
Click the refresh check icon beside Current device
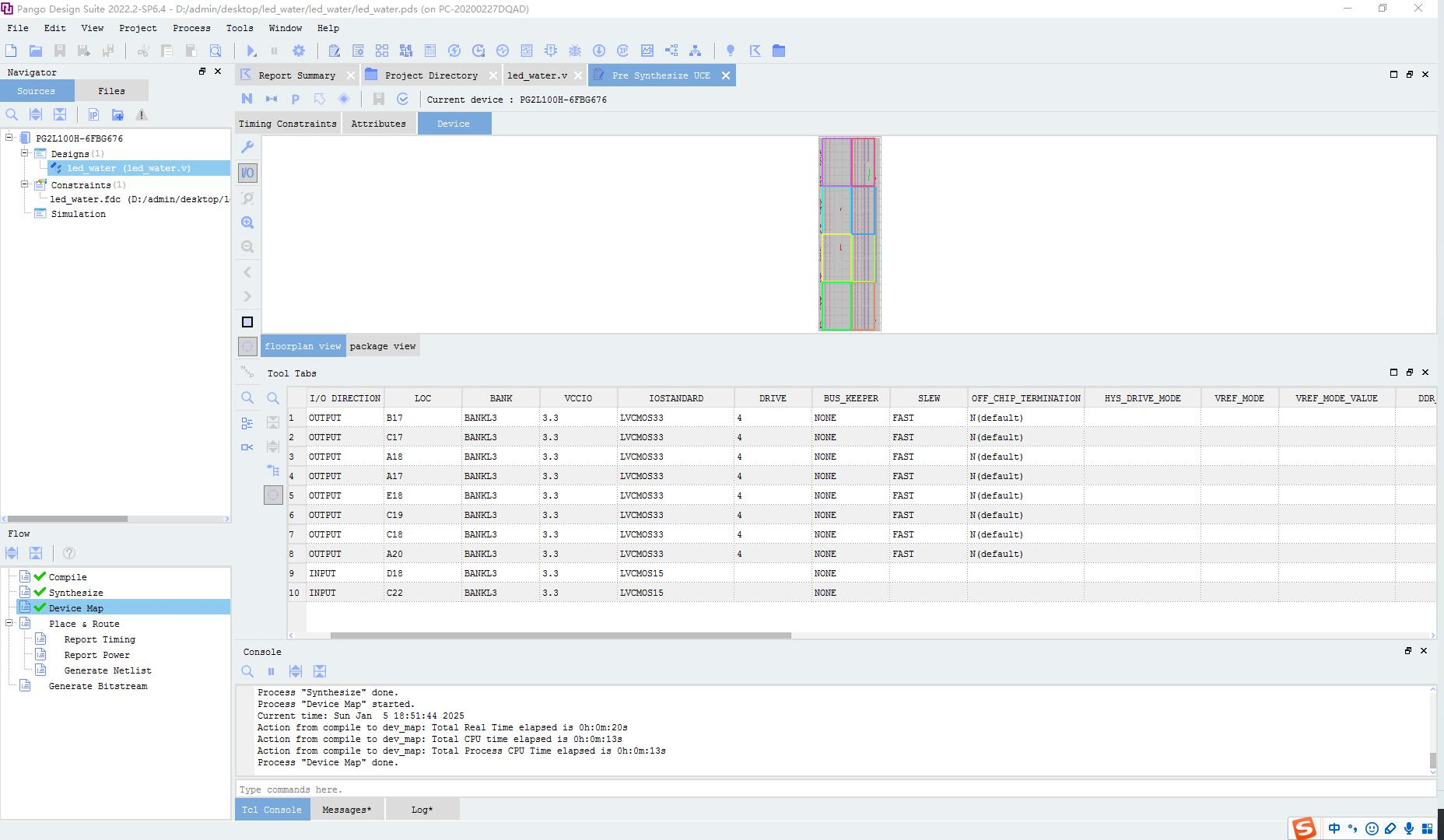(403, 99)
